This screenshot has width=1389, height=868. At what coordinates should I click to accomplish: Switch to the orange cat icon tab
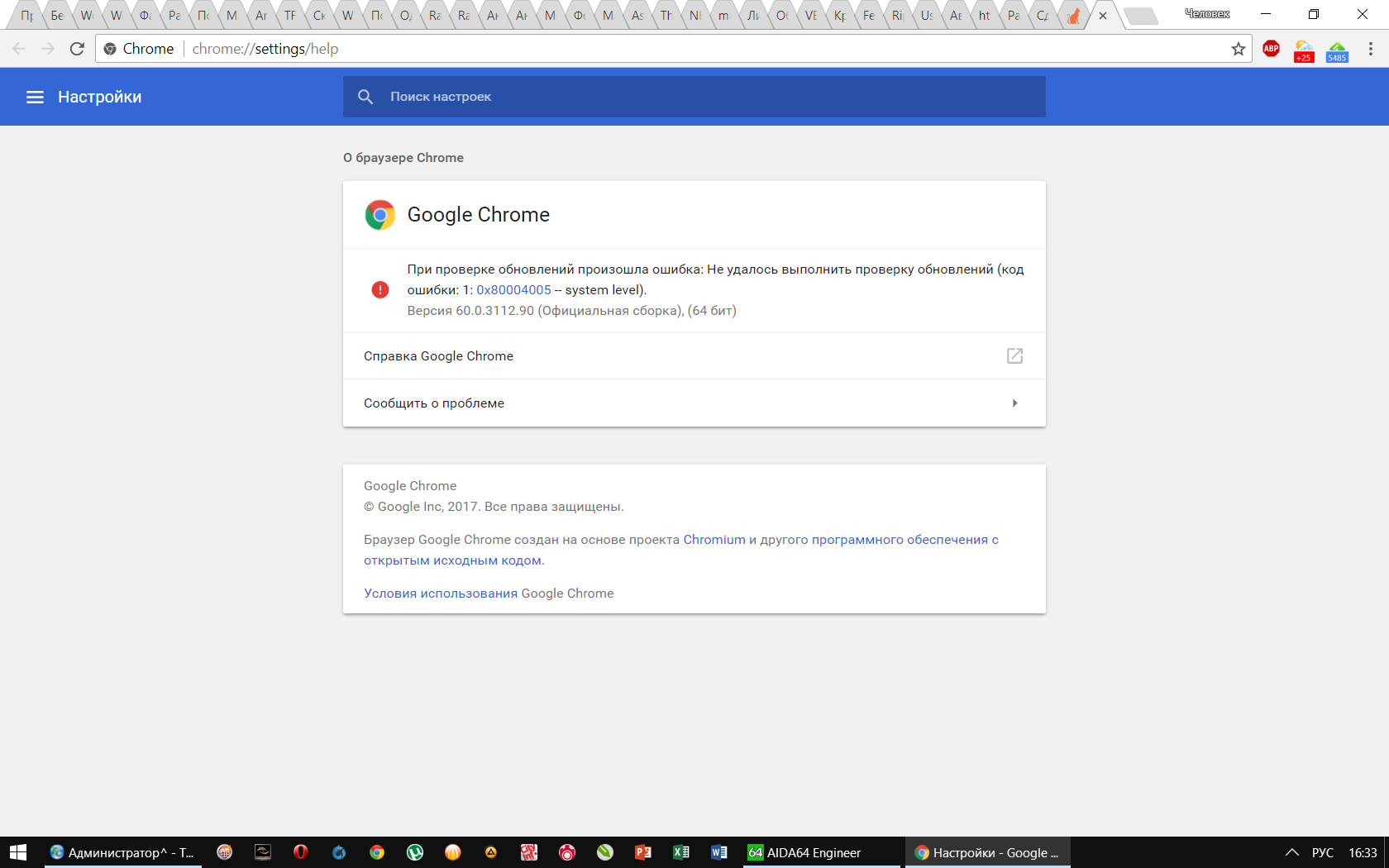coord(1073,16)
